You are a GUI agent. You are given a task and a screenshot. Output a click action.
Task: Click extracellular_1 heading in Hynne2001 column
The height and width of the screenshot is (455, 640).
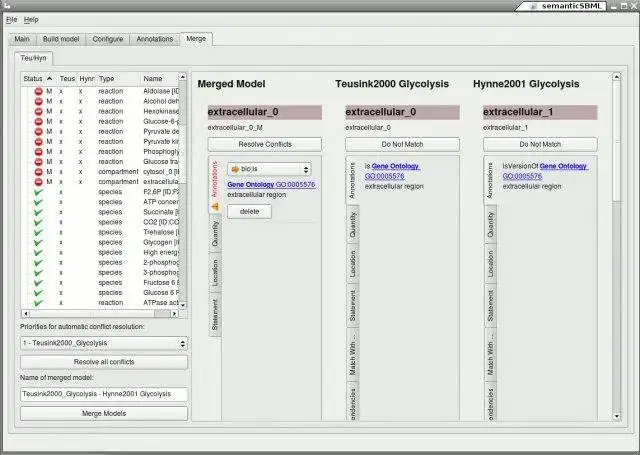(540, 112)
